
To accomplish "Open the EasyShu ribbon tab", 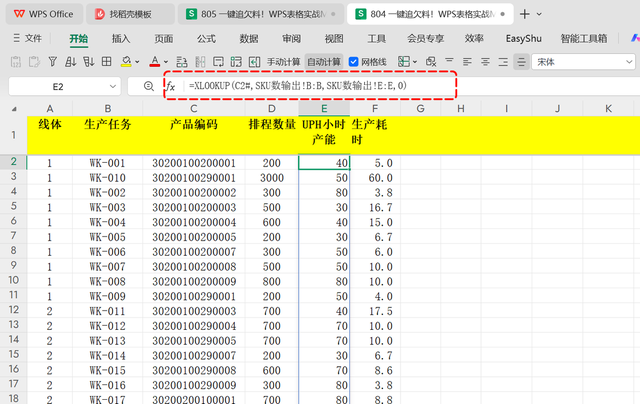I will (x=523, y=39).
